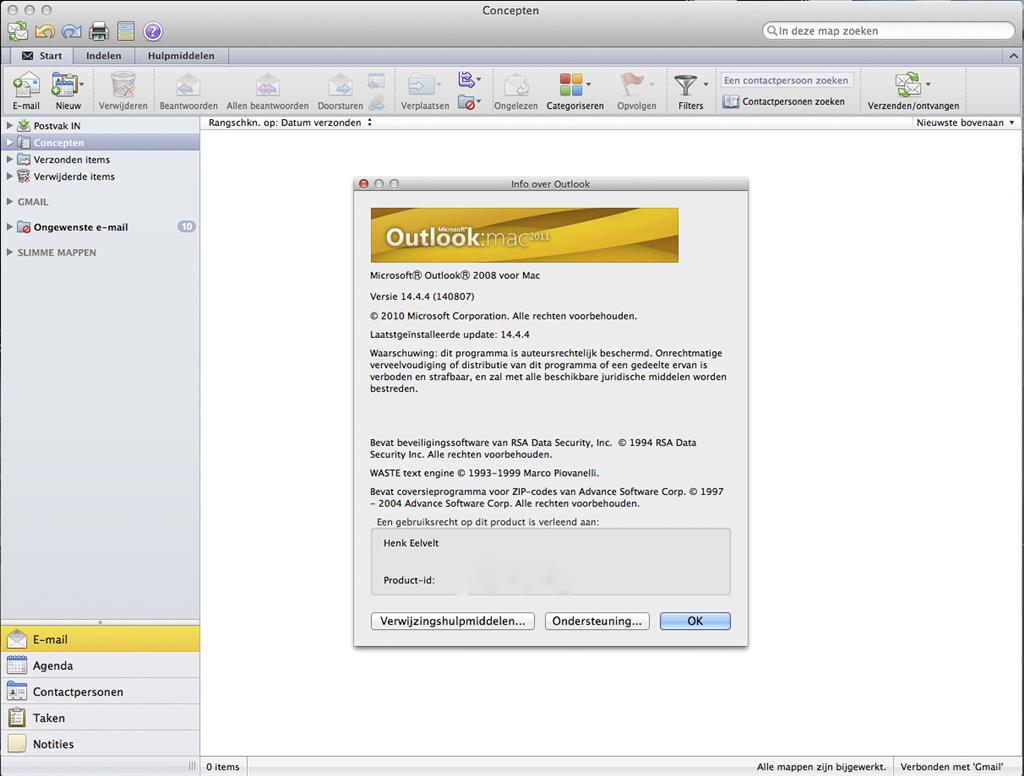Viewport: 1024px width, 776px height.
Task: Click the send/receive icon in the top toolbar
Action: 18,31
